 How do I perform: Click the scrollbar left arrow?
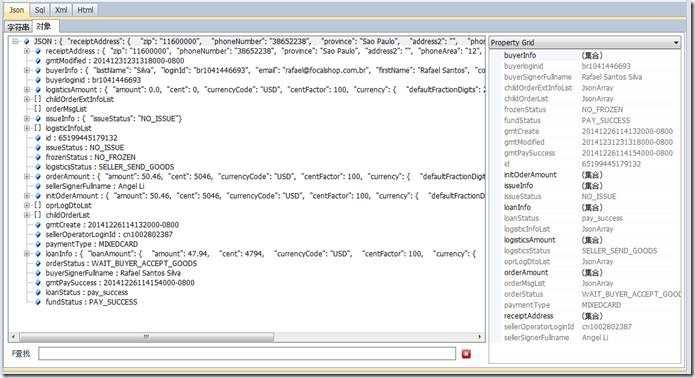(13, 337)
